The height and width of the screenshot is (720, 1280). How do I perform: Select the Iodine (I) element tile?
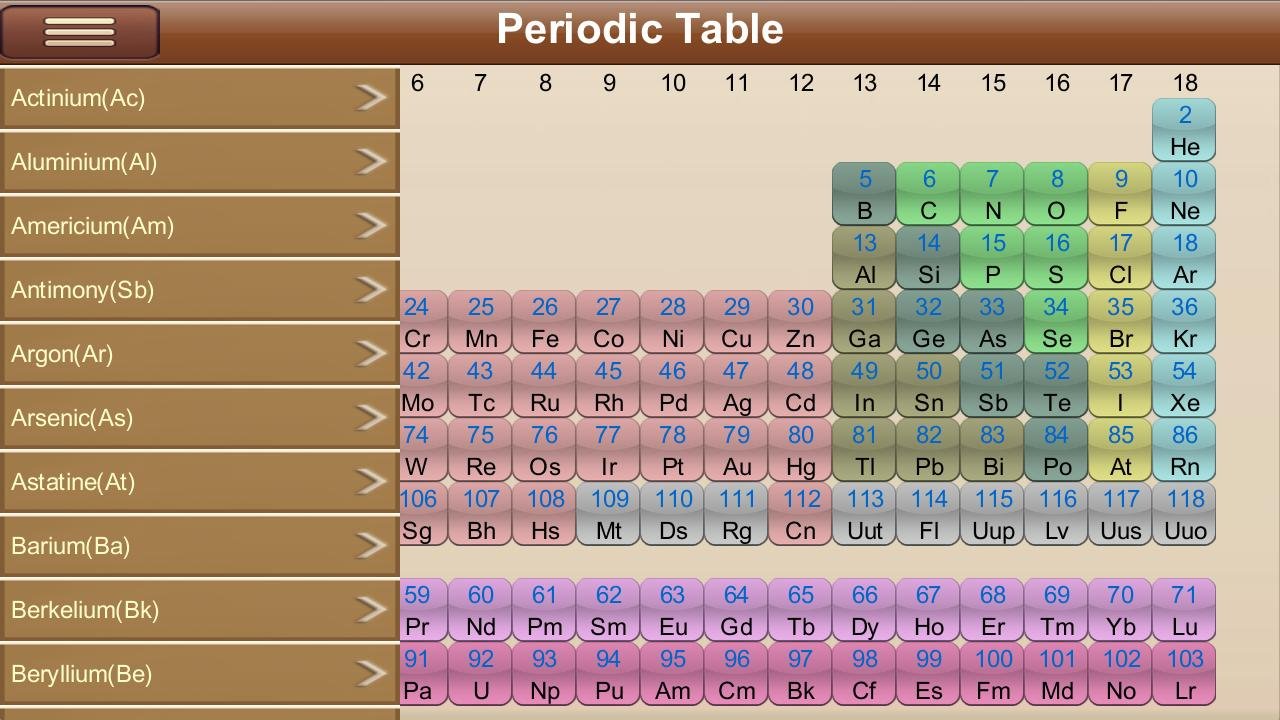click(x=1120, y=386)
